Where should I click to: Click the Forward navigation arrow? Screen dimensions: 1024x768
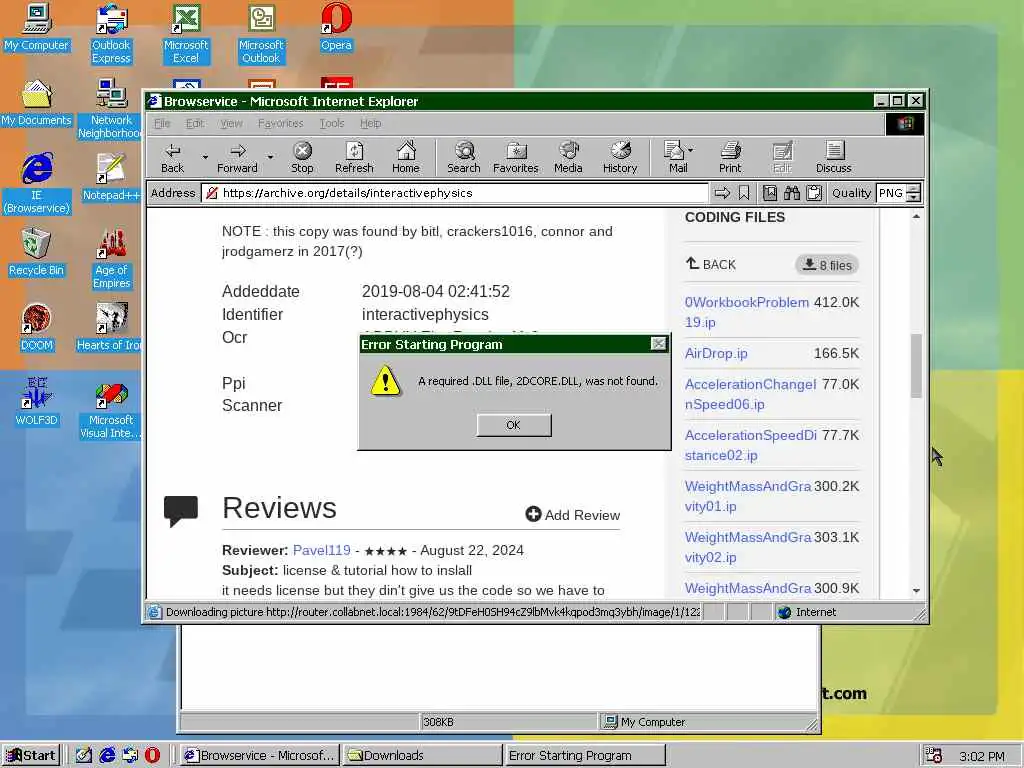coord(238,157)
